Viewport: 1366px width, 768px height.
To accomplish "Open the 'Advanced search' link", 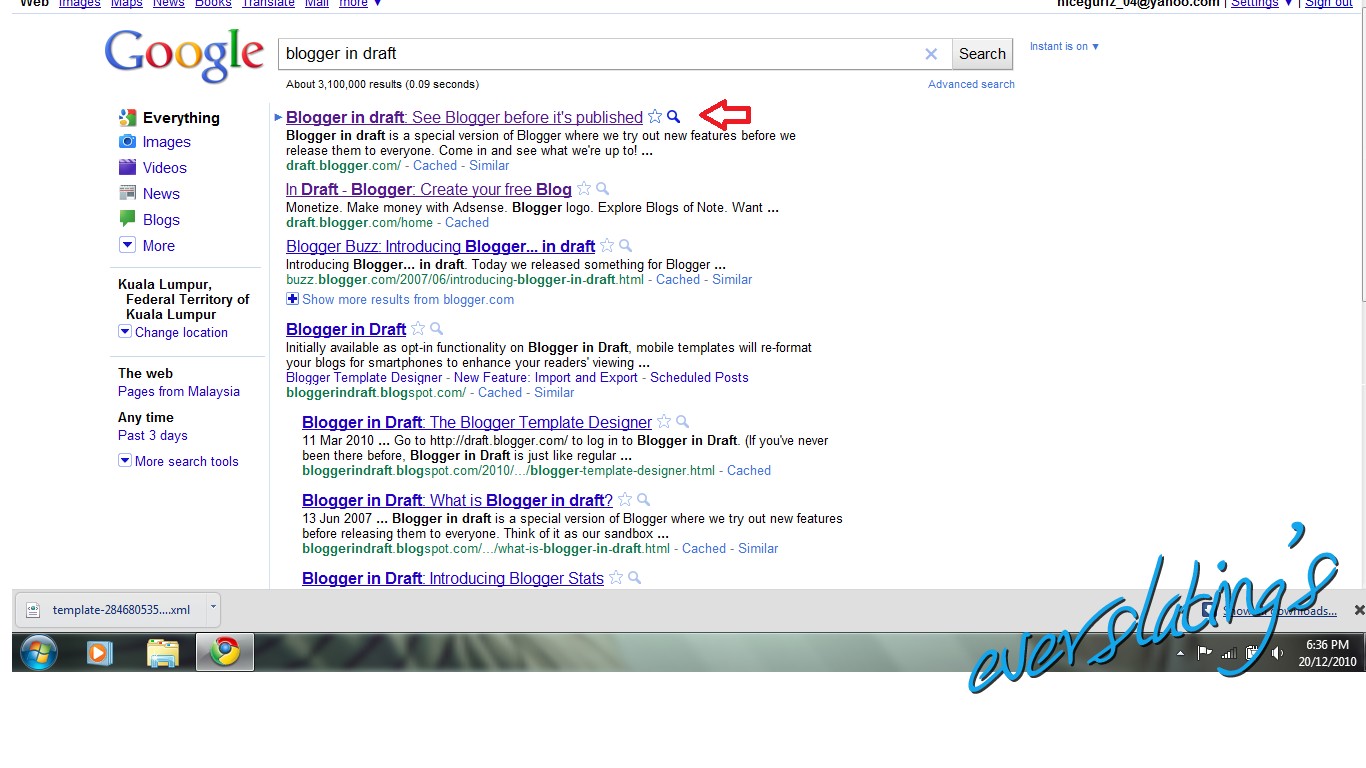I will pos(971,84).
